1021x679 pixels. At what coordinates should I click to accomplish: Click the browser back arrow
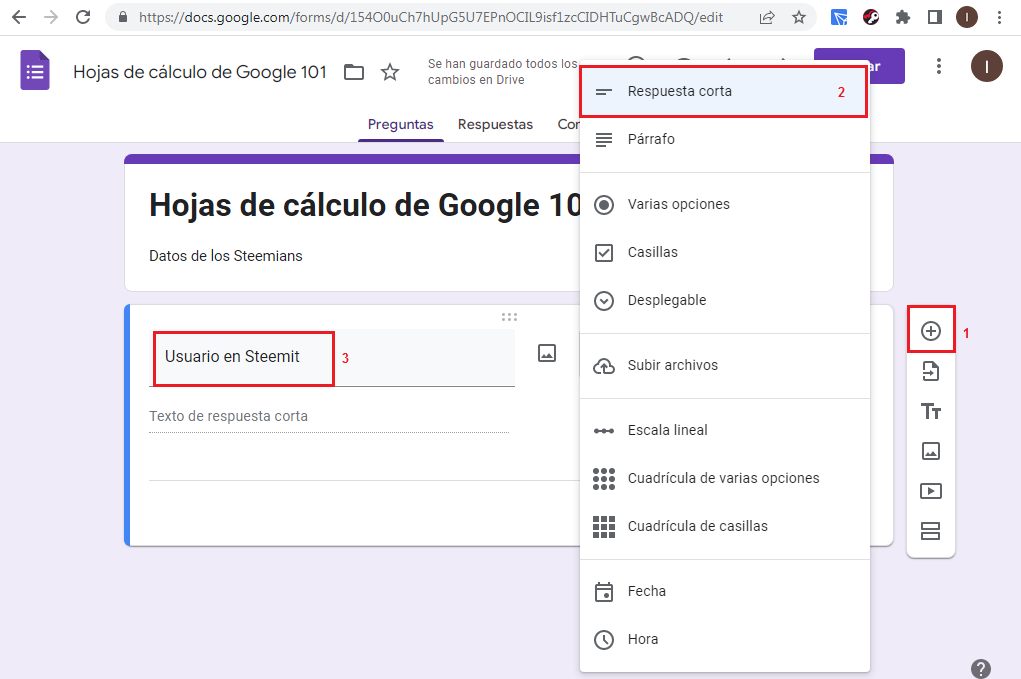tap(19, 17)
